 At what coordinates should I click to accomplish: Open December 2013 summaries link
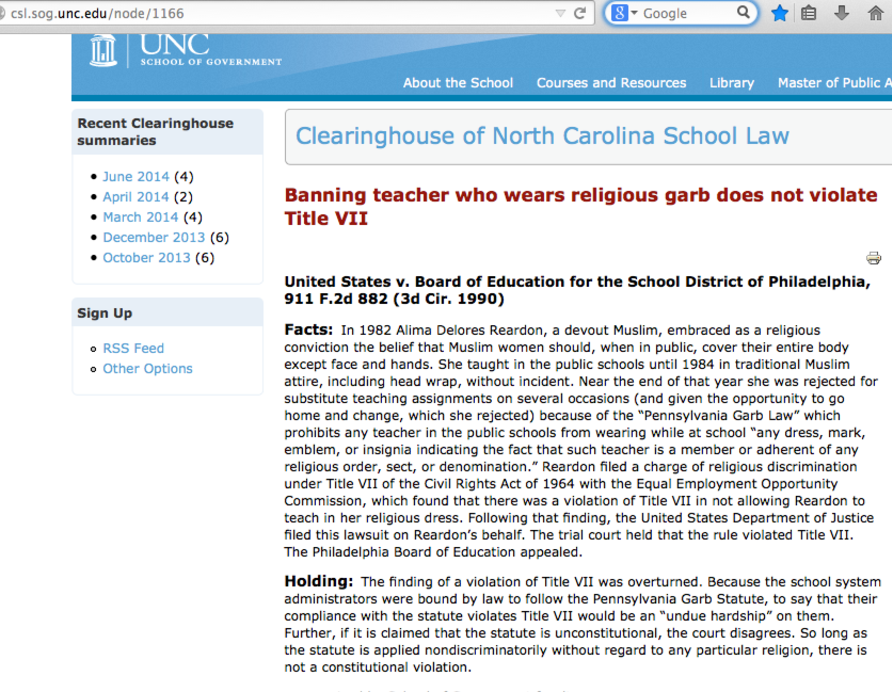pyautogui.click(x=154, y=237)
